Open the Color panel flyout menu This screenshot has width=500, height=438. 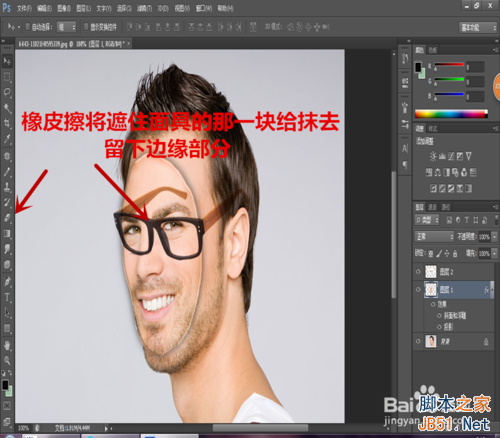tap(496, 50)
